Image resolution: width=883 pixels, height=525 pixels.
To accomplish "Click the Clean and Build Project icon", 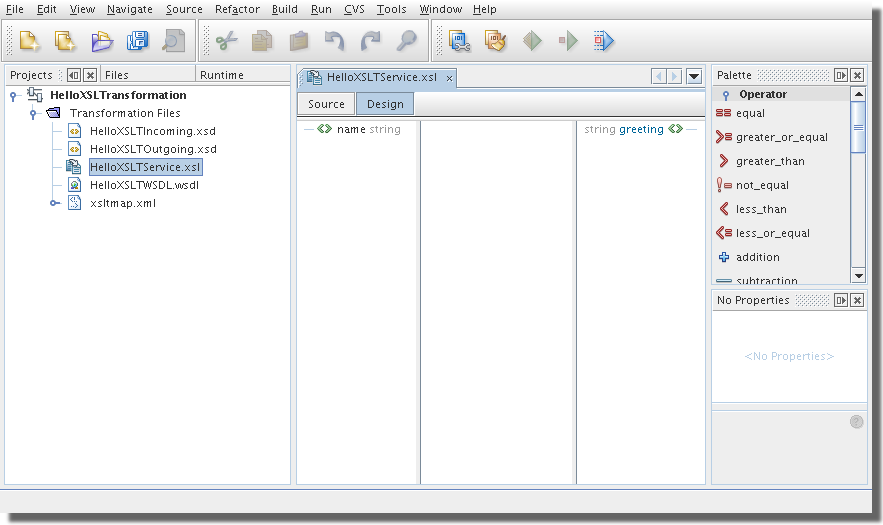I will tap(496, 41).
